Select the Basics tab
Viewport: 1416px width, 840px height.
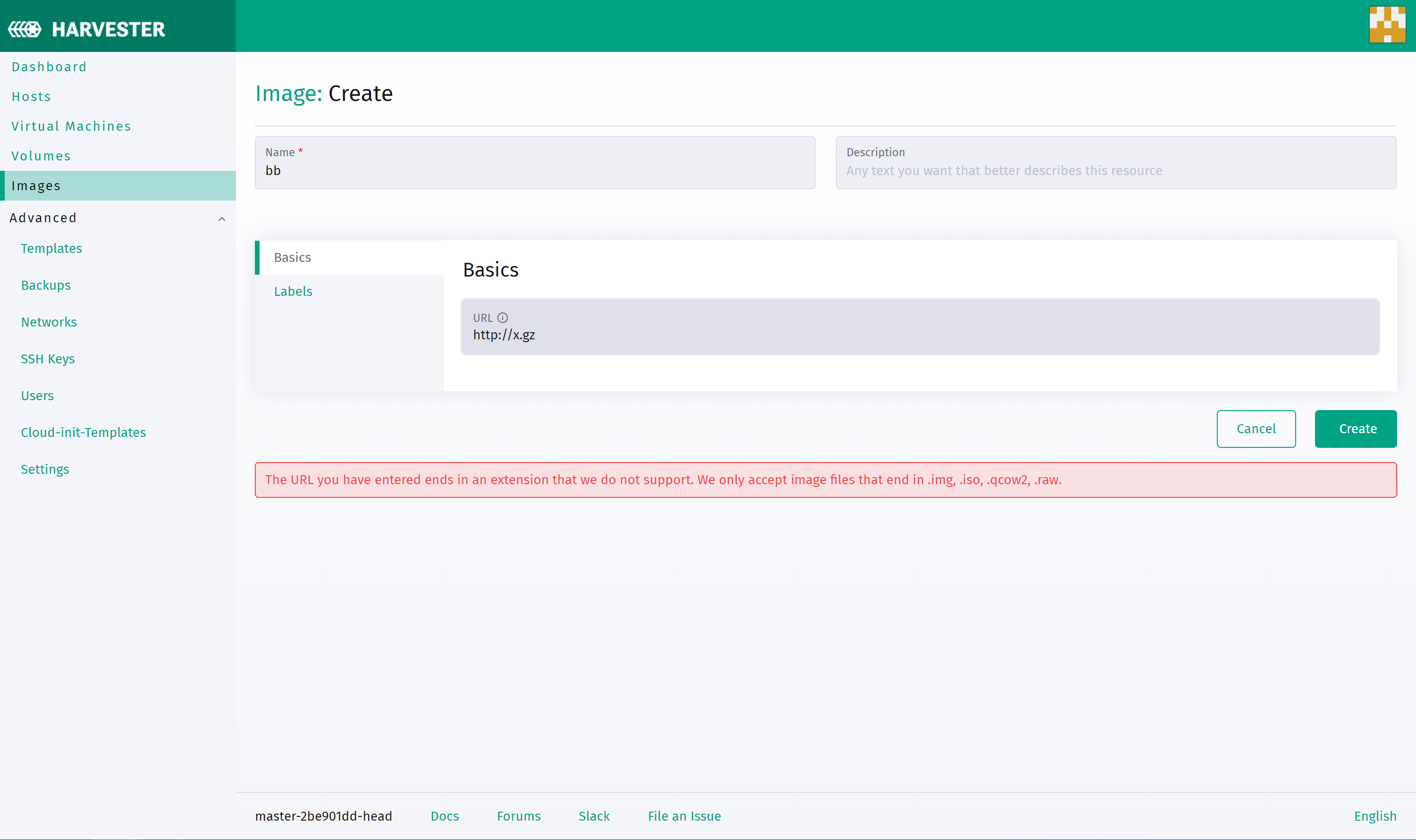[293, 257]
